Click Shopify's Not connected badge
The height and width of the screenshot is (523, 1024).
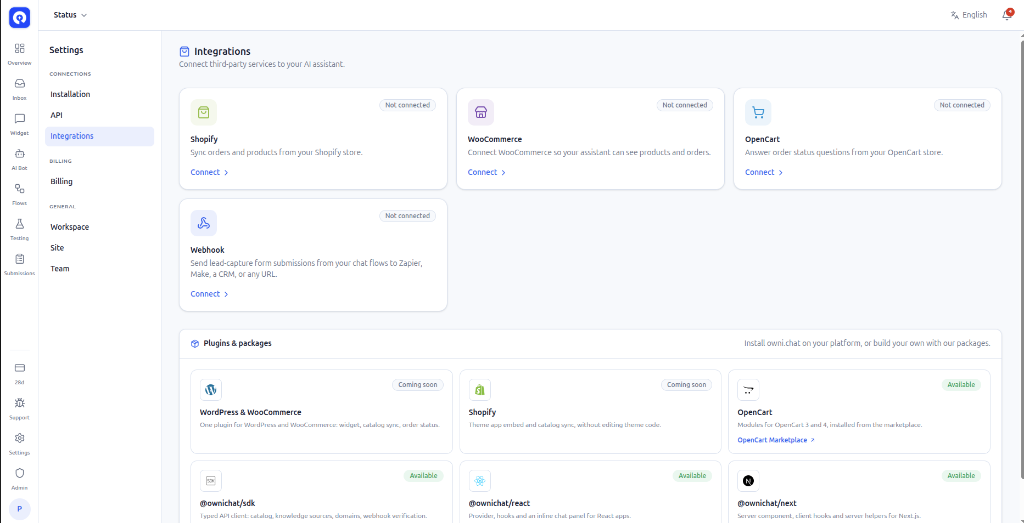pos(408,104)
